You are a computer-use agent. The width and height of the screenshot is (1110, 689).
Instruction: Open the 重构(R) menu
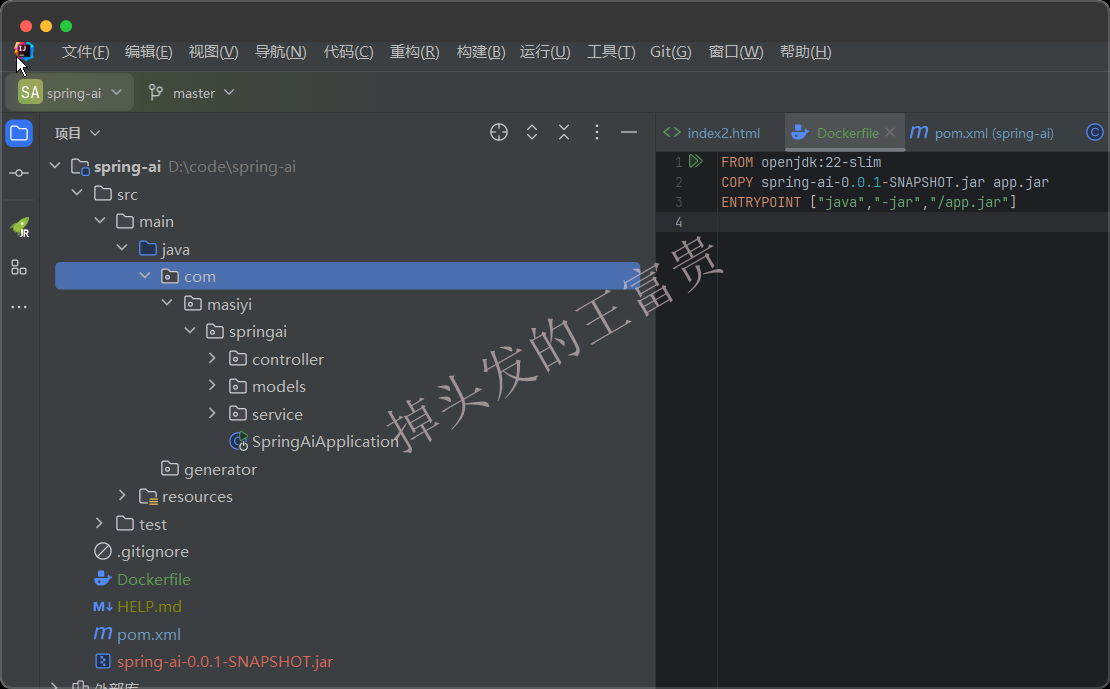pyautogui.click(x=414, y=52)
